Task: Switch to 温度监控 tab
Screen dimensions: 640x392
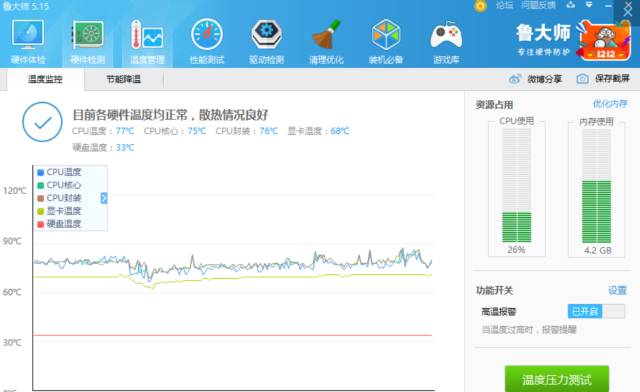Action: pyautogui.click(x=45, y=79)
